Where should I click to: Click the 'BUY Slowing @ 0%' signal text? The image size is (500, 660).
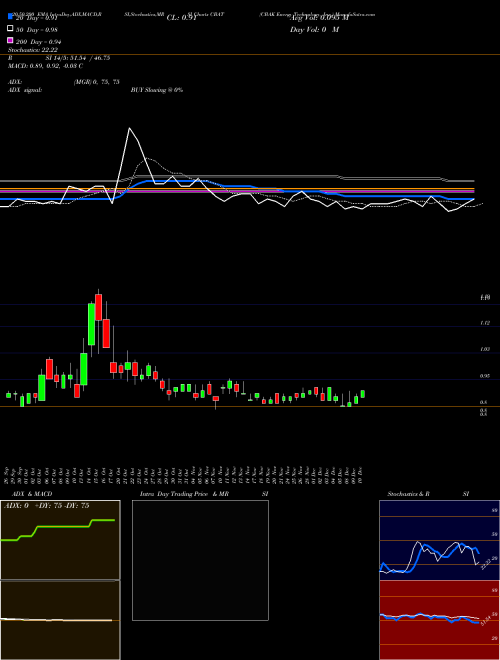157,90
